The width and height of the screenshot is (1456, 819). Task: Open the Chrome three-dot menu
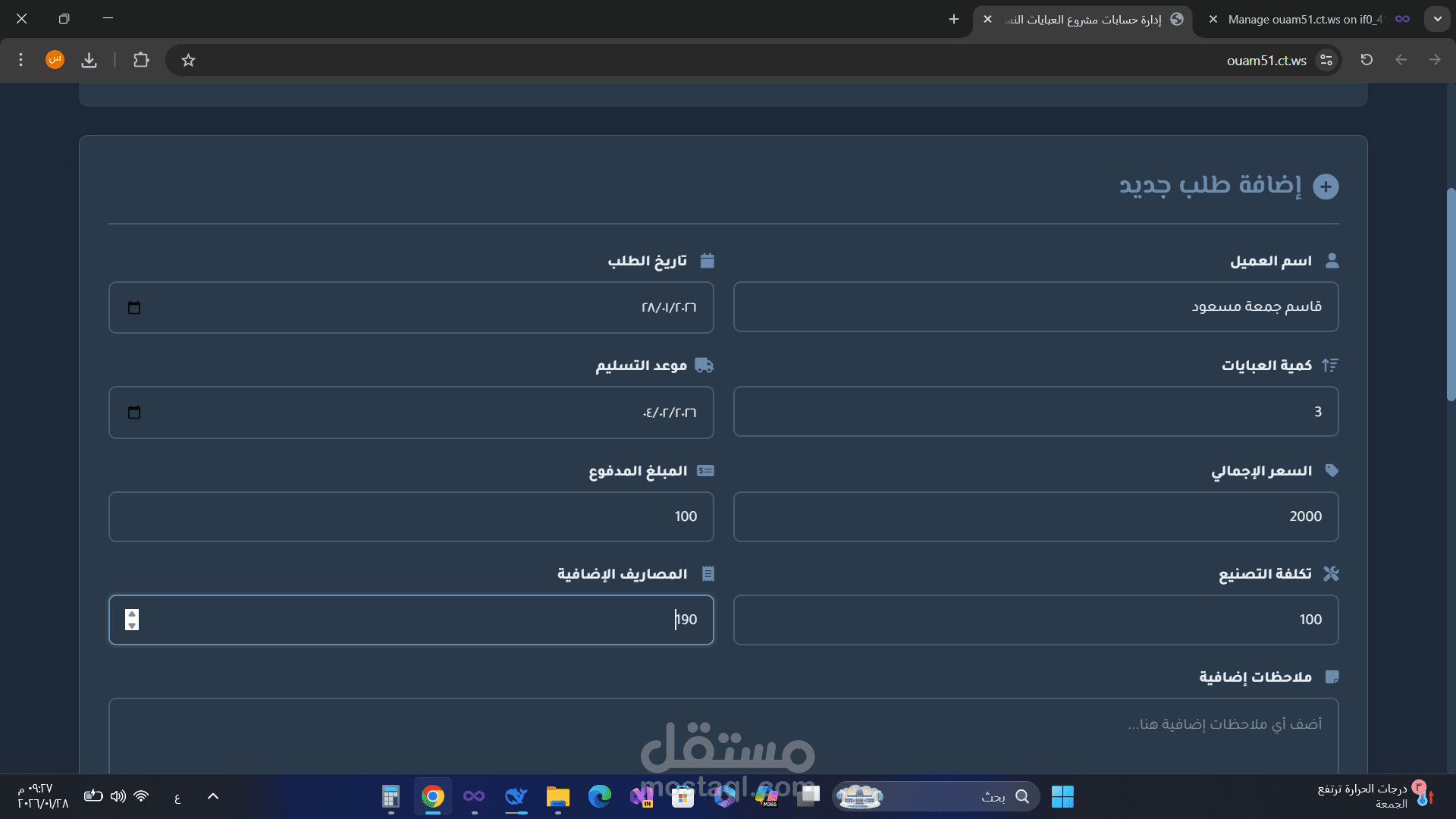click(21, 60)
